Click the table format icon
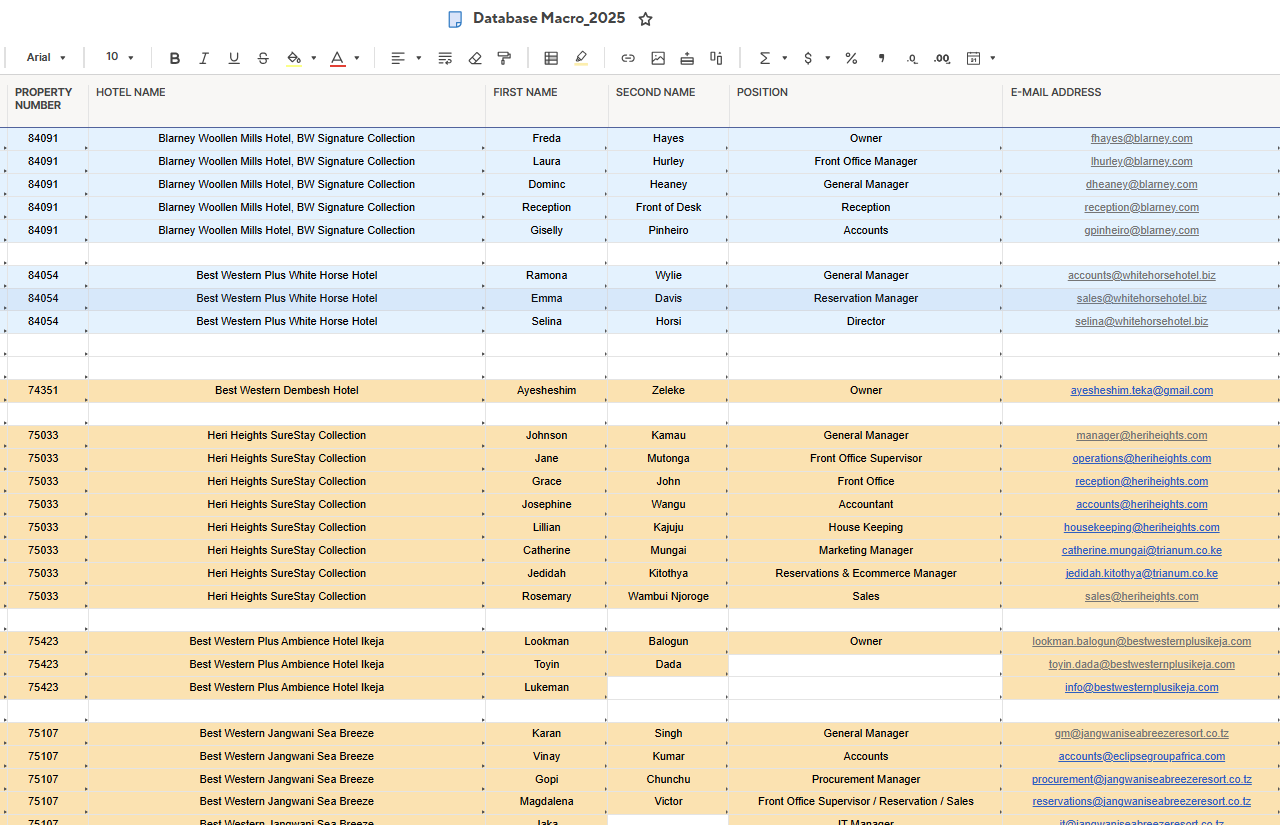This screenshot has height=825, width=1280. [x=551, y=58]
